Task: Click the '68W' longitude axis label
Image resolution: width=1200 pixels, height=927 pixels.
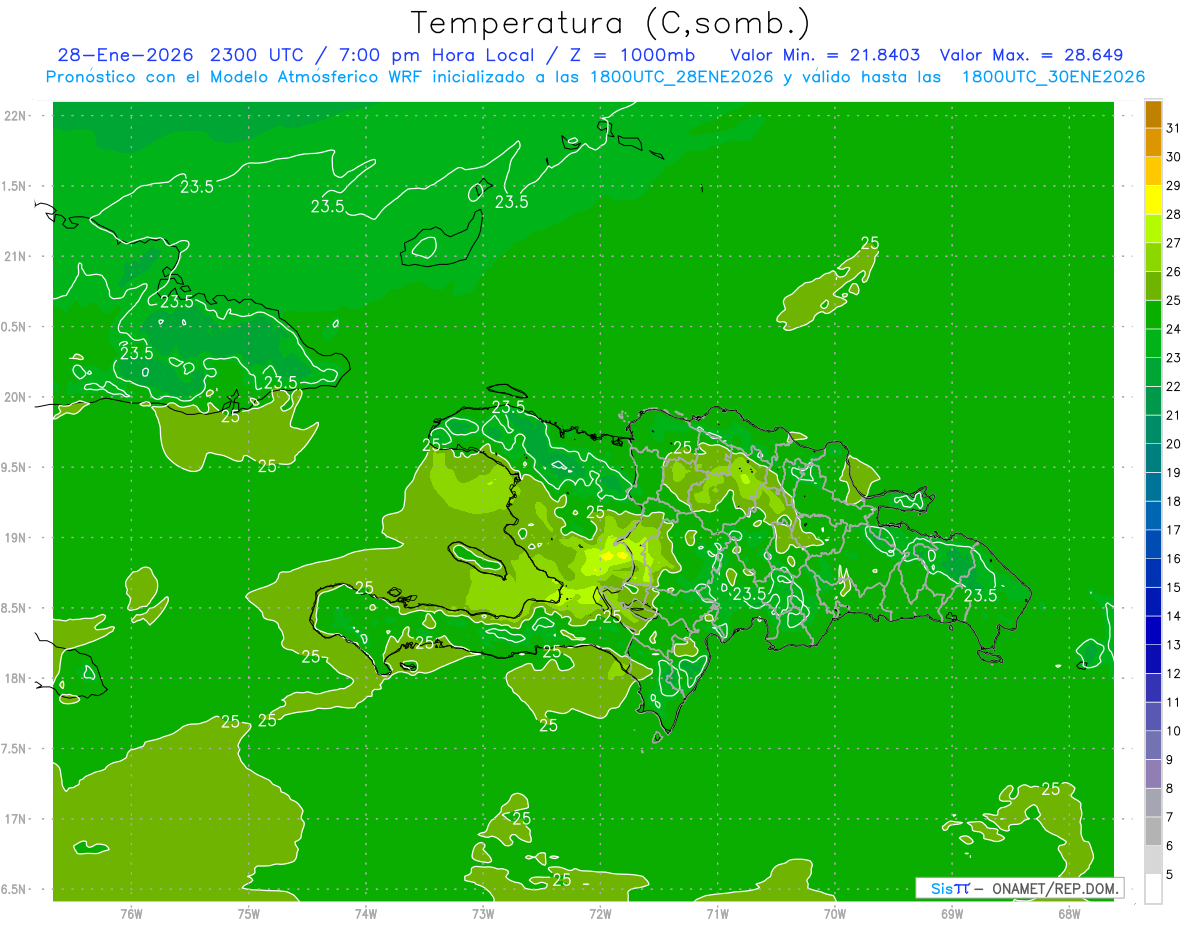Action: [x=1069, y=913]
